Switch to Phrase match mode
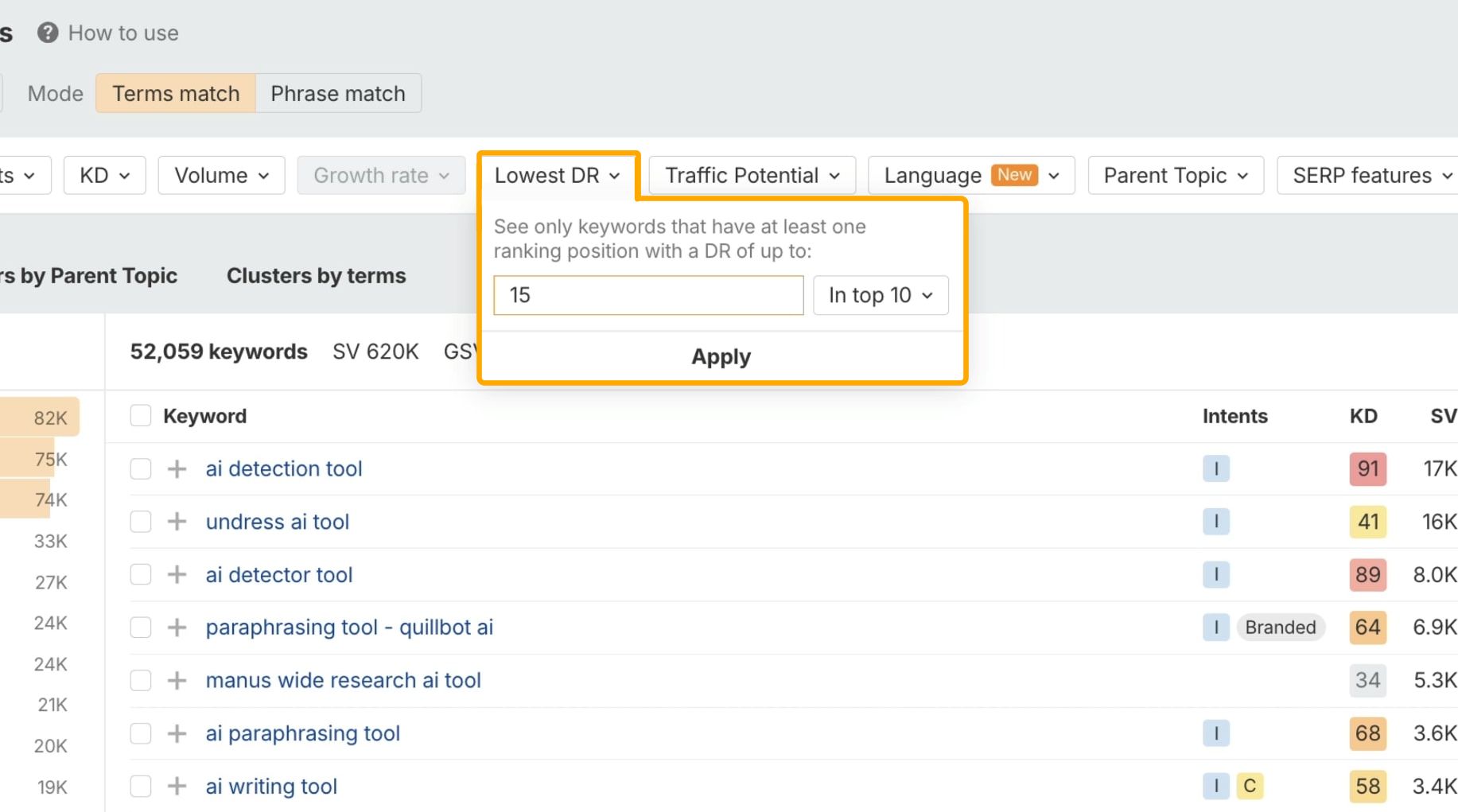Image resolution: width=1458 pixels, height=812 pixels. (337, 93)
